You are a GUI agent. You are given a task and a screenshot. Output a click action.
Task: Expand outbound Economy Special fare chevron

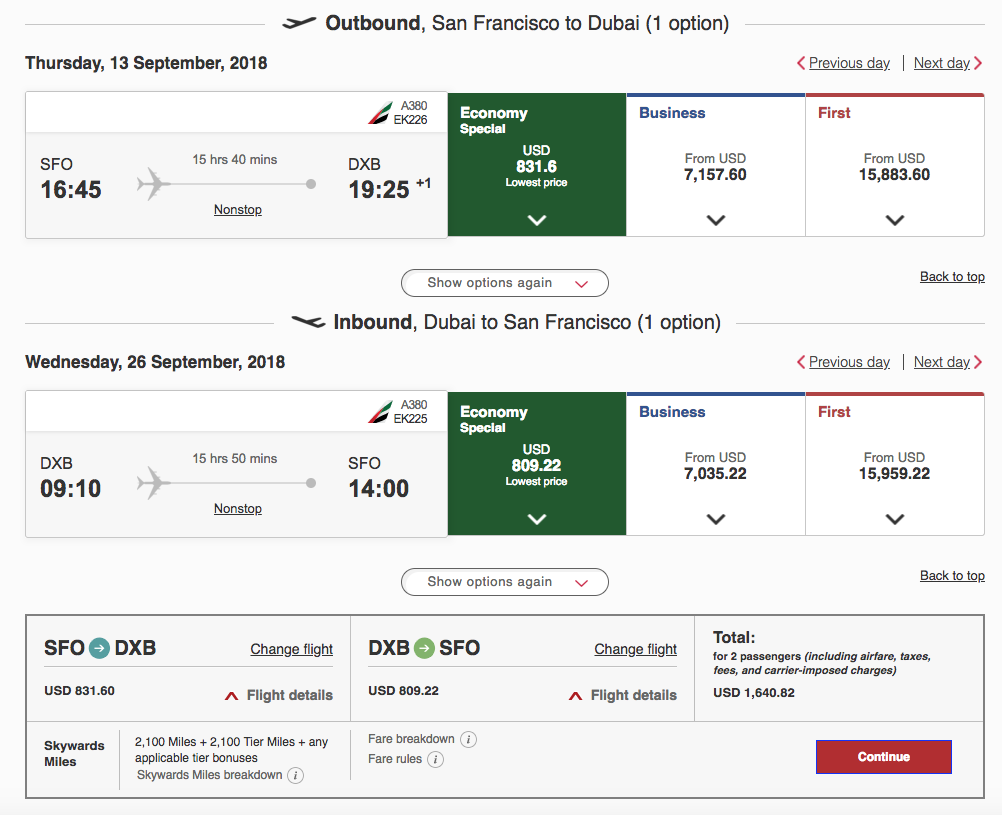point(537,220)
